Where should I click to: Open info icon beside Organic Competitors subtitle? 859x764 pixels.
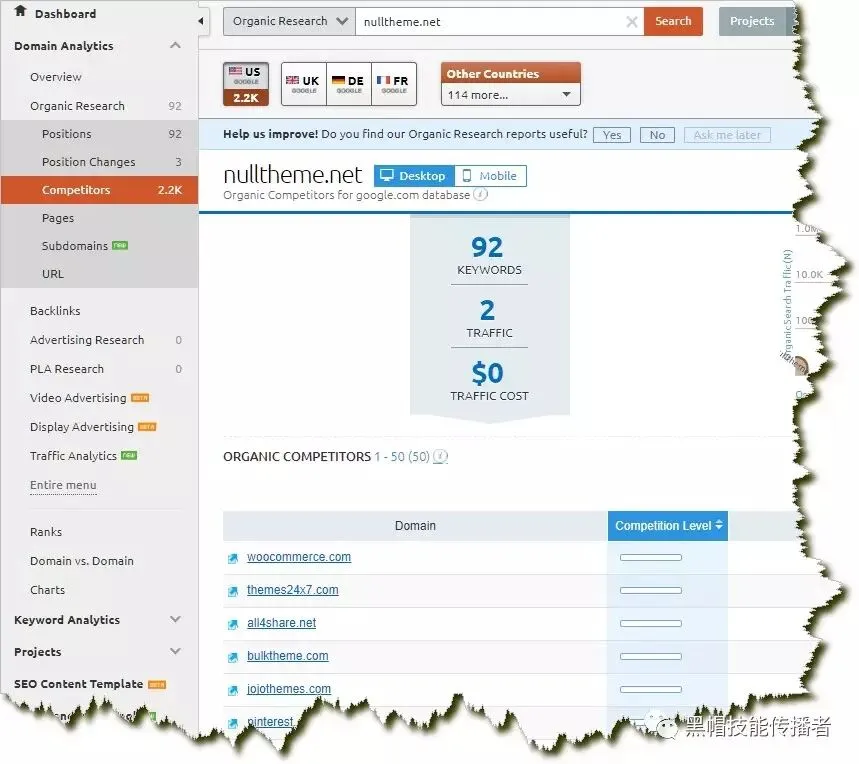click(480, 194)
